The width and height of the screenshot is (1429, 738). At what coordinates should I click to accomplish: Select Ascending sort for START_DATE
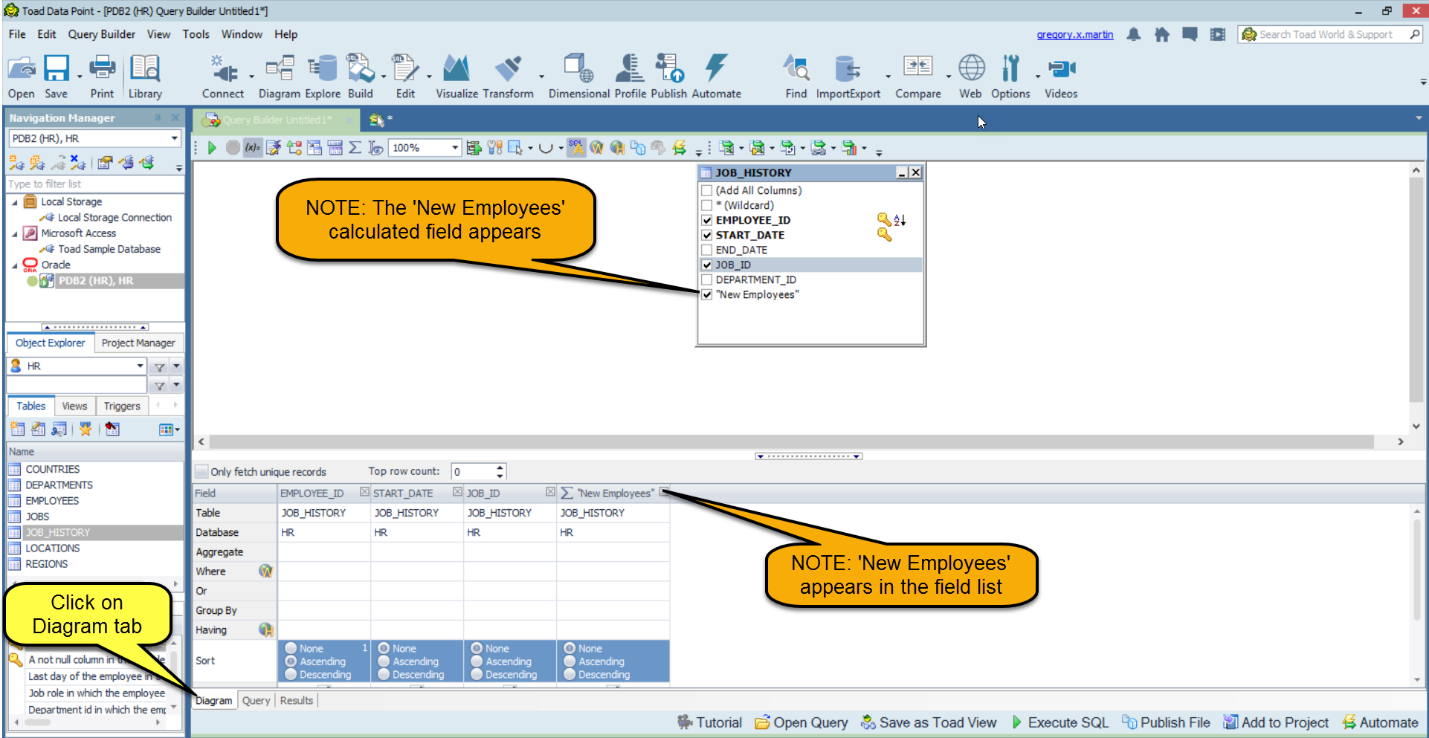[385, 661]
